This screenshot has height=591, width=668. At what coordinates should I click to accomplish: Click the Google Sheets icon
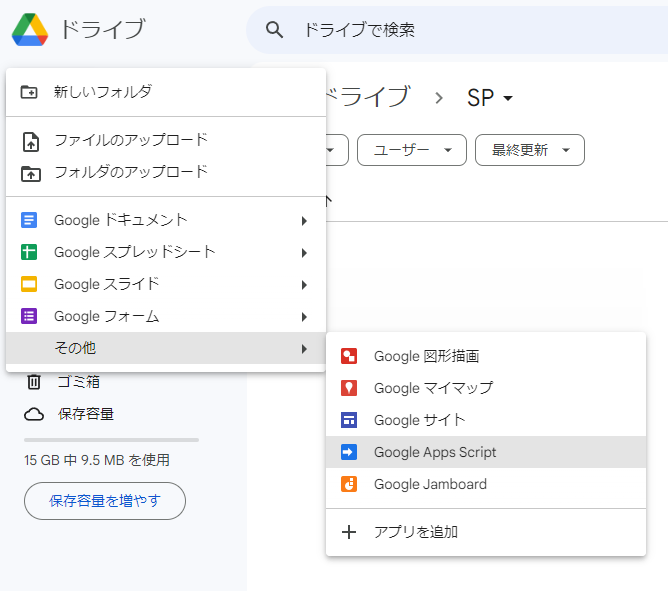point(30,252)
